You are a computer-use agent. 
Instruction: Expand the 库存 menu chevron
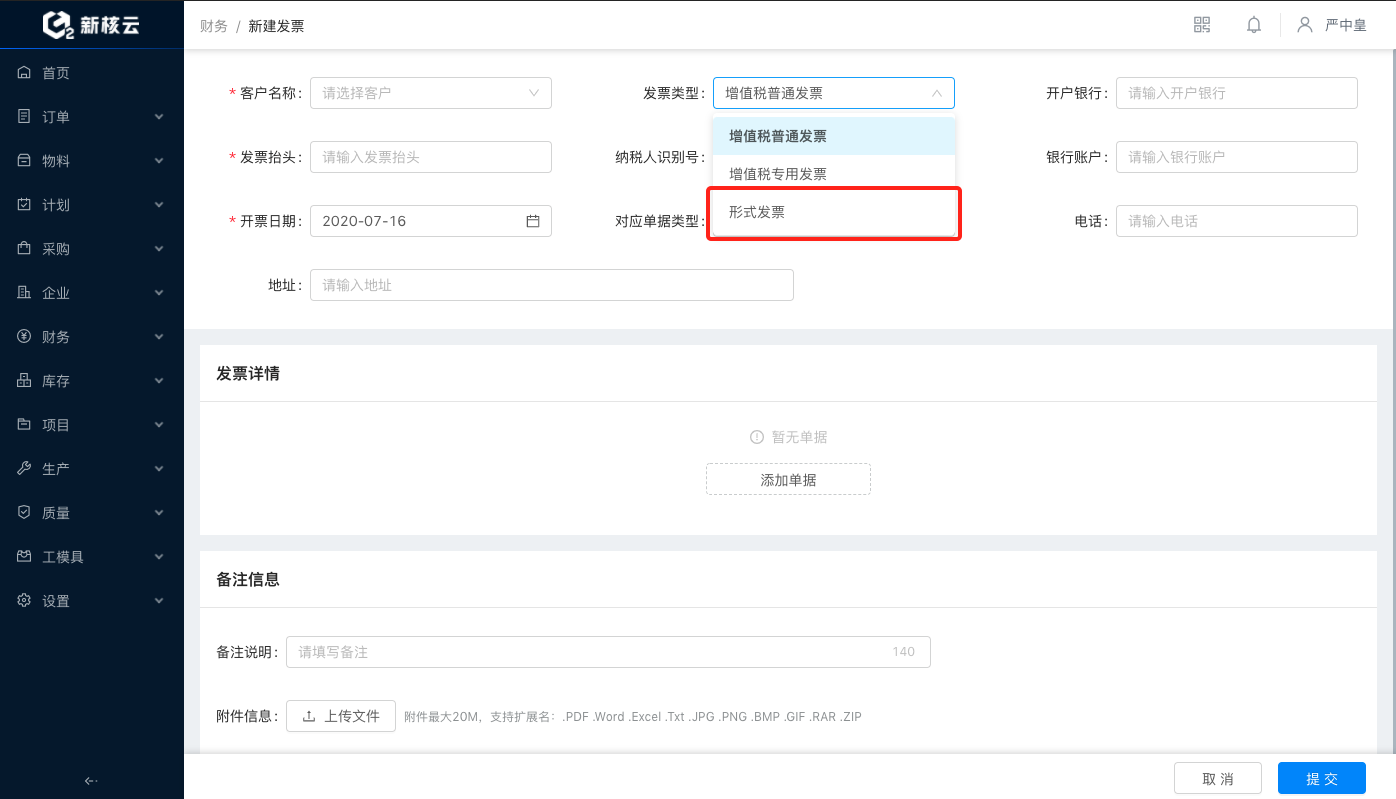(159, 381)
